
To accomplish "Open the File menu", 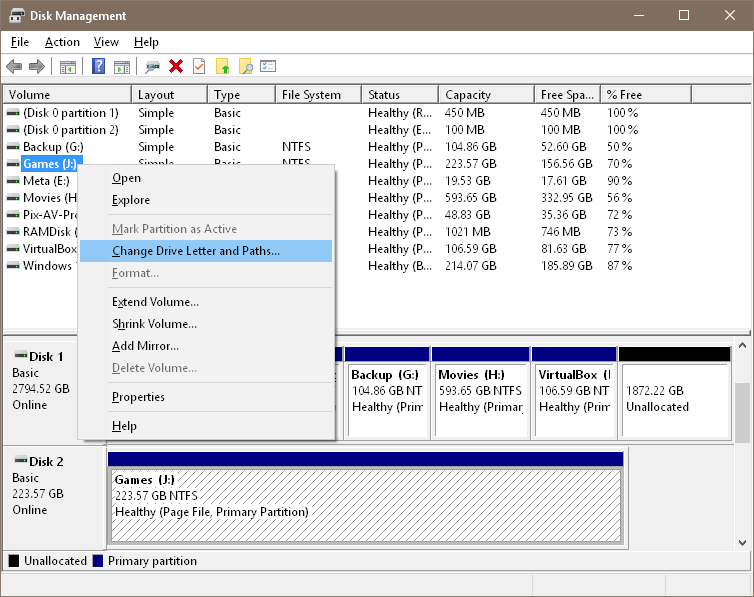I will (x=20, y=42).
